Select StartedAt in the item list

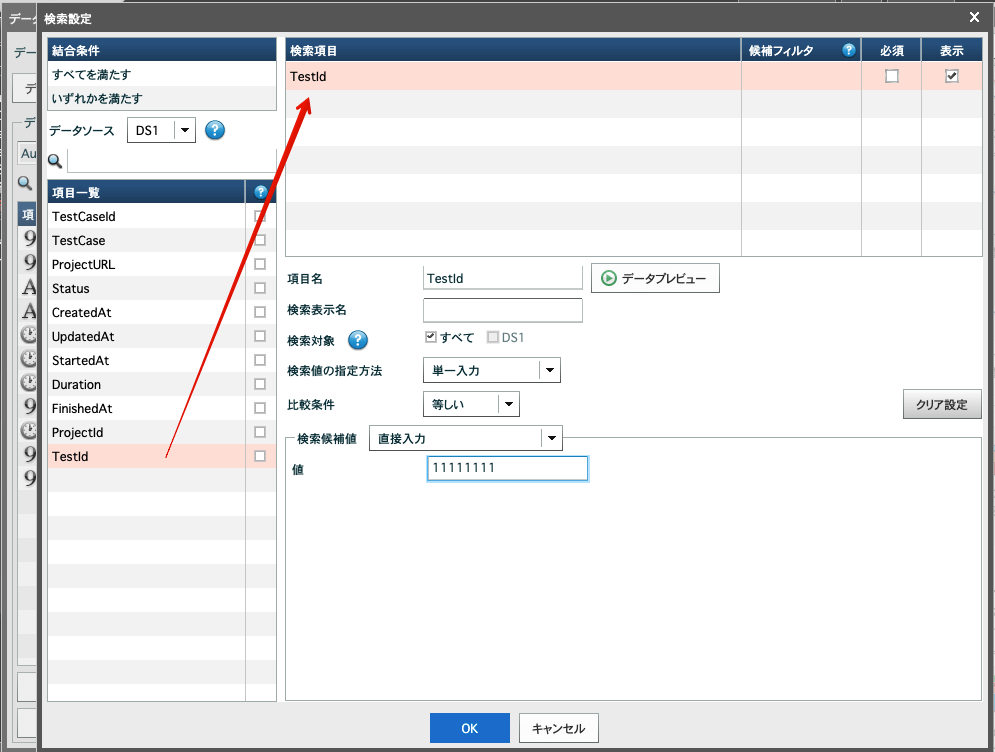(146, 360)
